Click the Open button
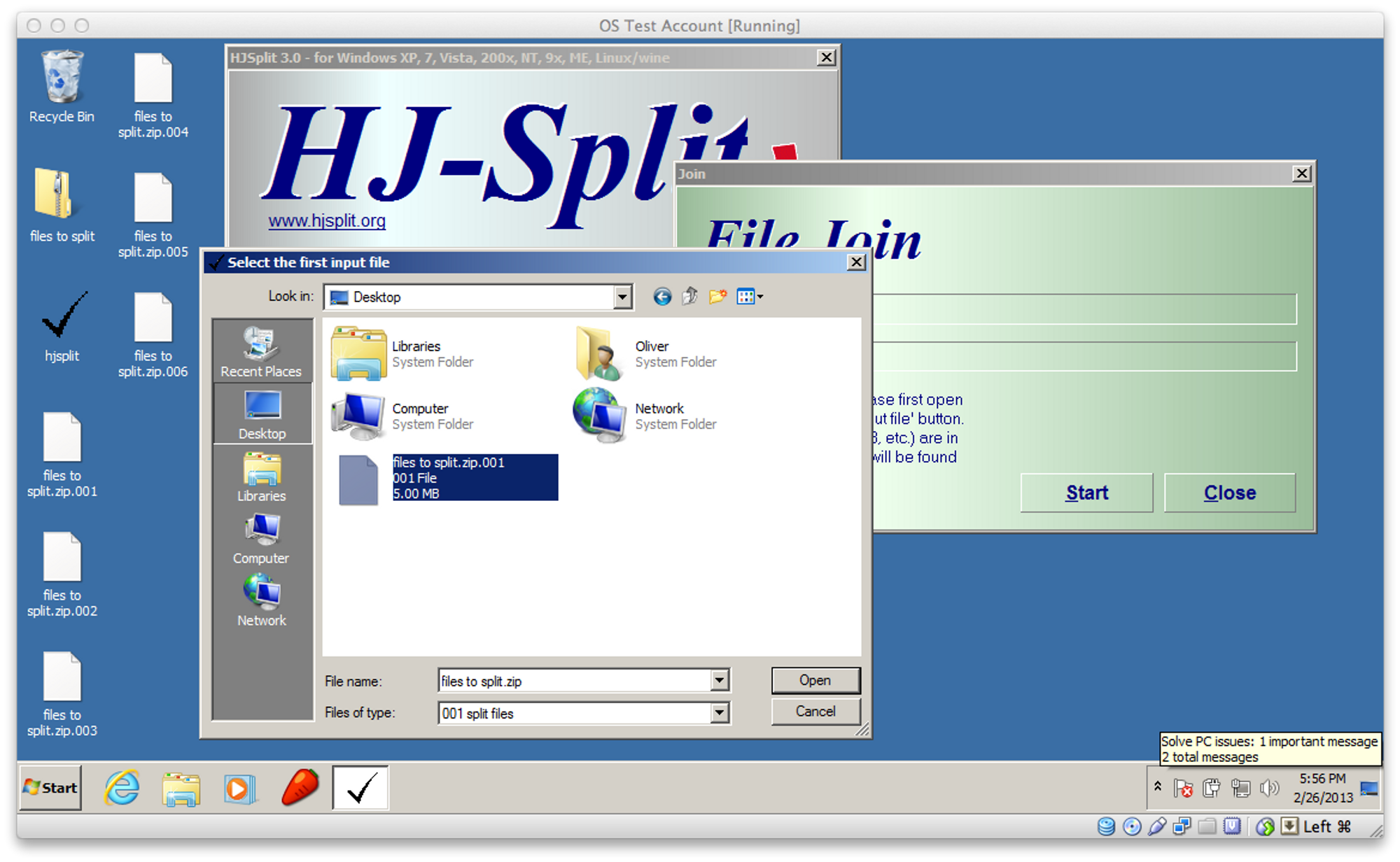 pyautogui.click(x=815, y=680)
